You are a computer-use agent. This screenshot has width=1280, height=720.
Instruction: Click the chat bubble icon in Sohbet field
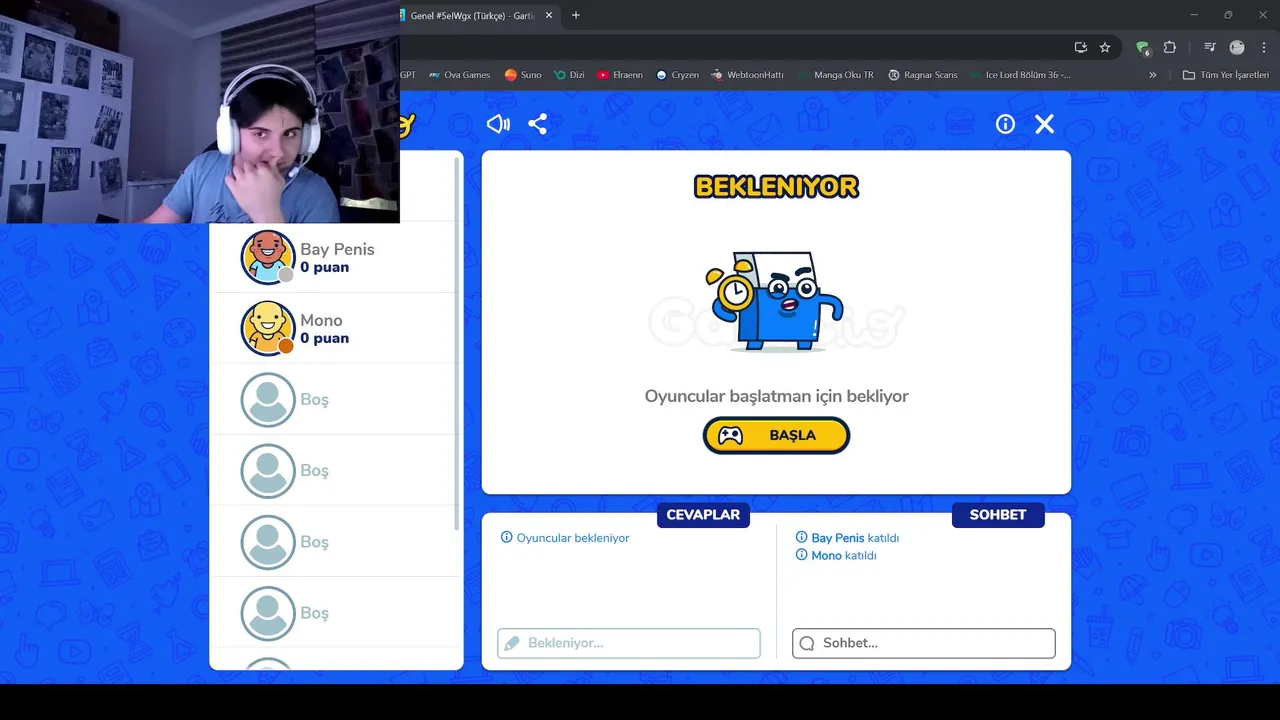(x=807, y=643)
